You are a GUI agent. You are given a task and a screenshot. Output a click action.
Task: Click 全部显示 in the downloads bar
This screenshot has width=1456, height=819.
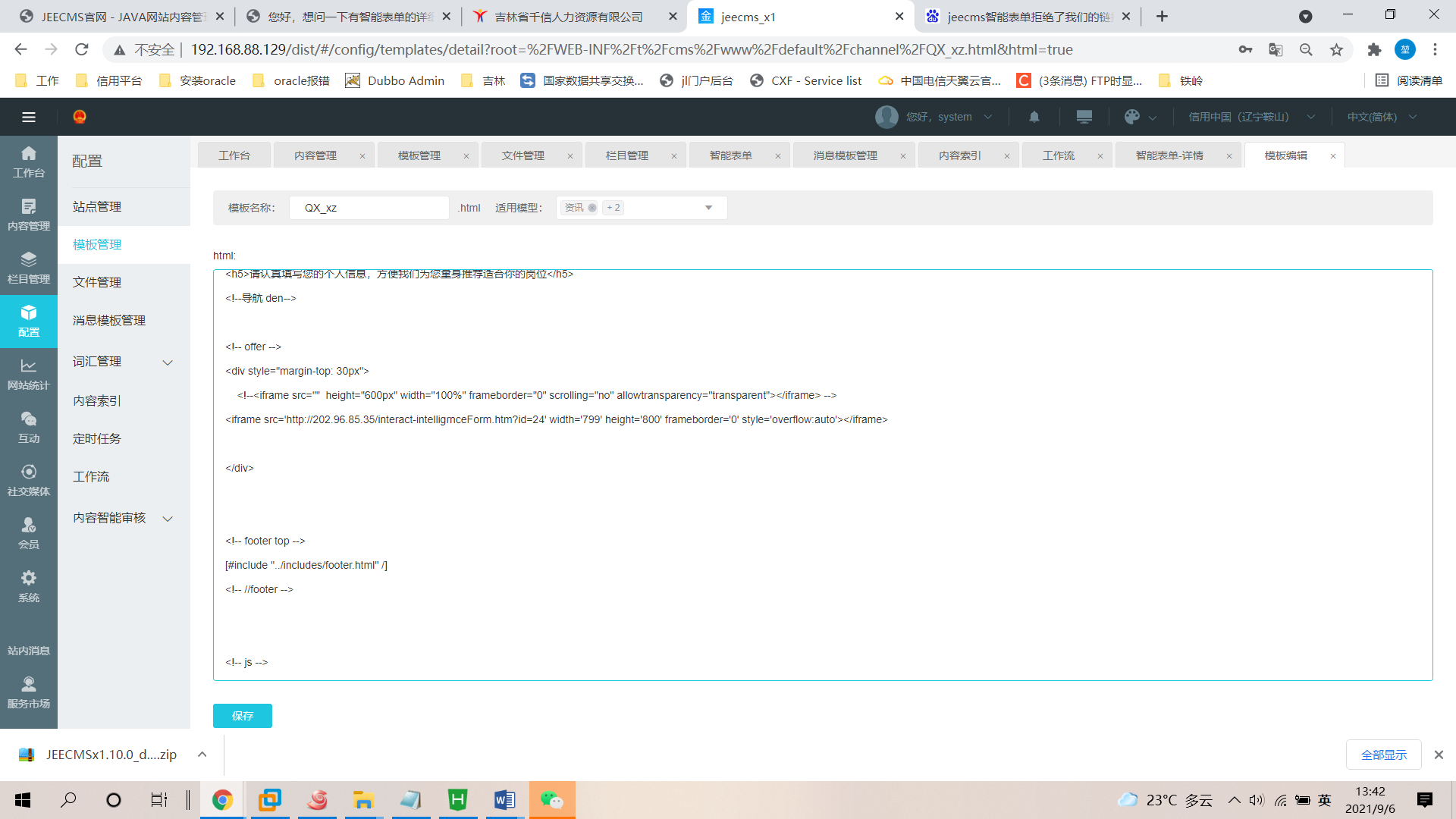[1383, 755]
